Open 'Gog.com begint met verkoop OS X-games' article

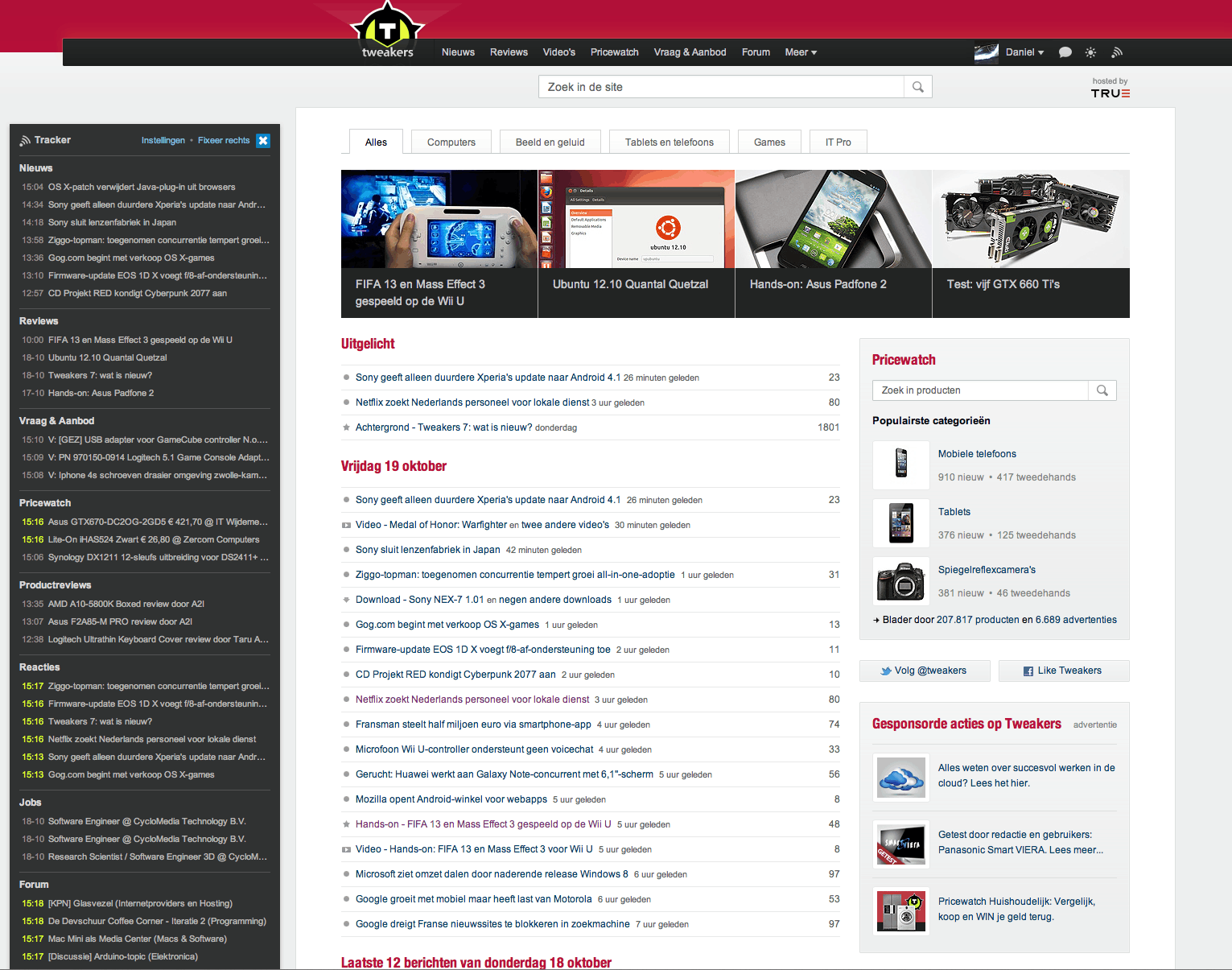pos(447,625)
